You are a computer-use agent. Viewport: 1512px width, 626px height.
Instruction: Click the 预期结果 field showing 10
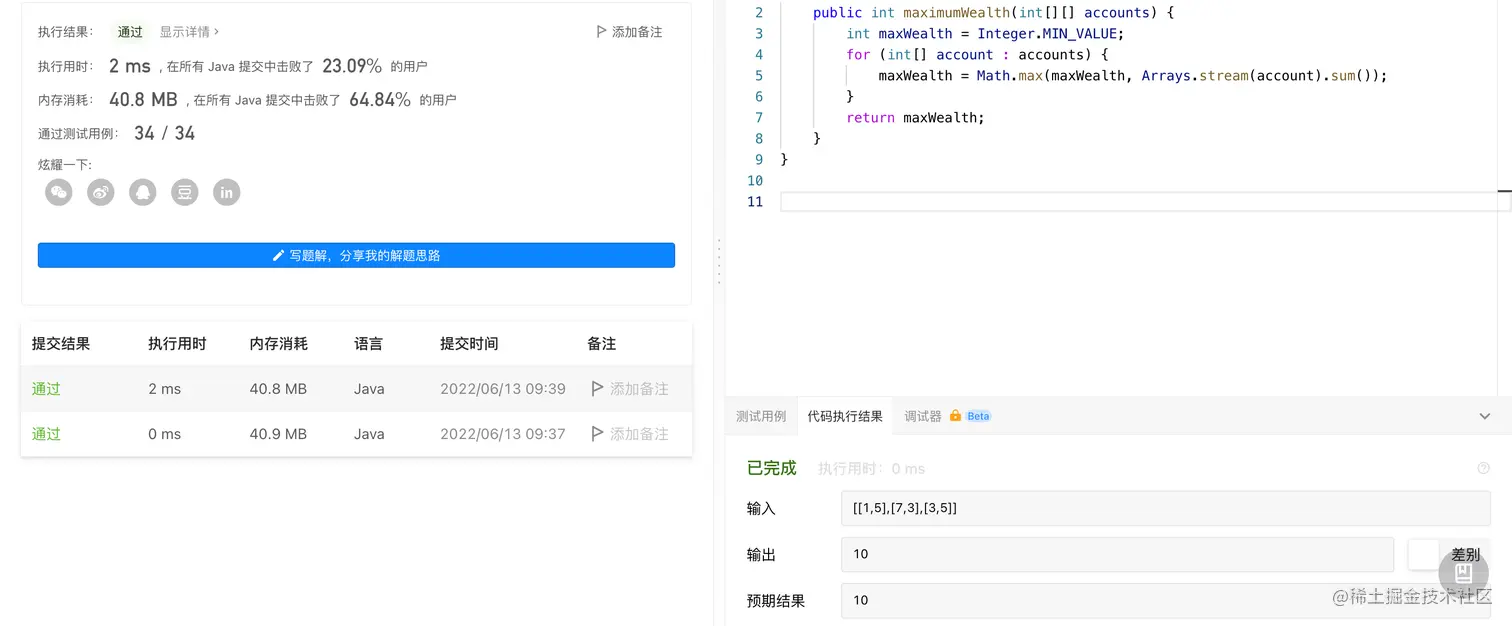pos(1166,600)
